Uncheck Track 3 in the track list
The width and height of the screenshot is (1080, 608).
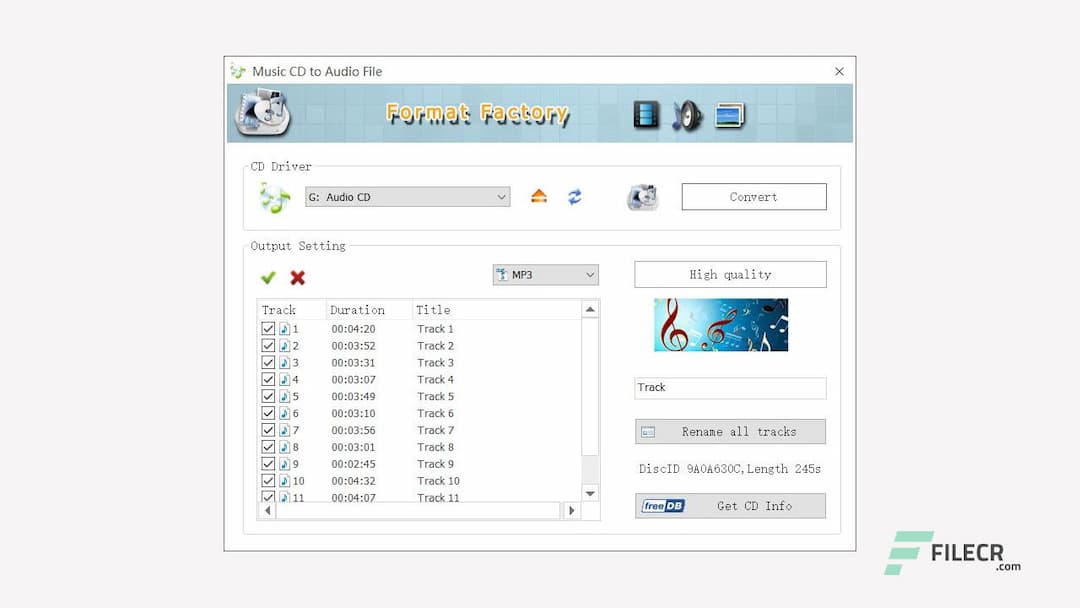tap(268, 362)
